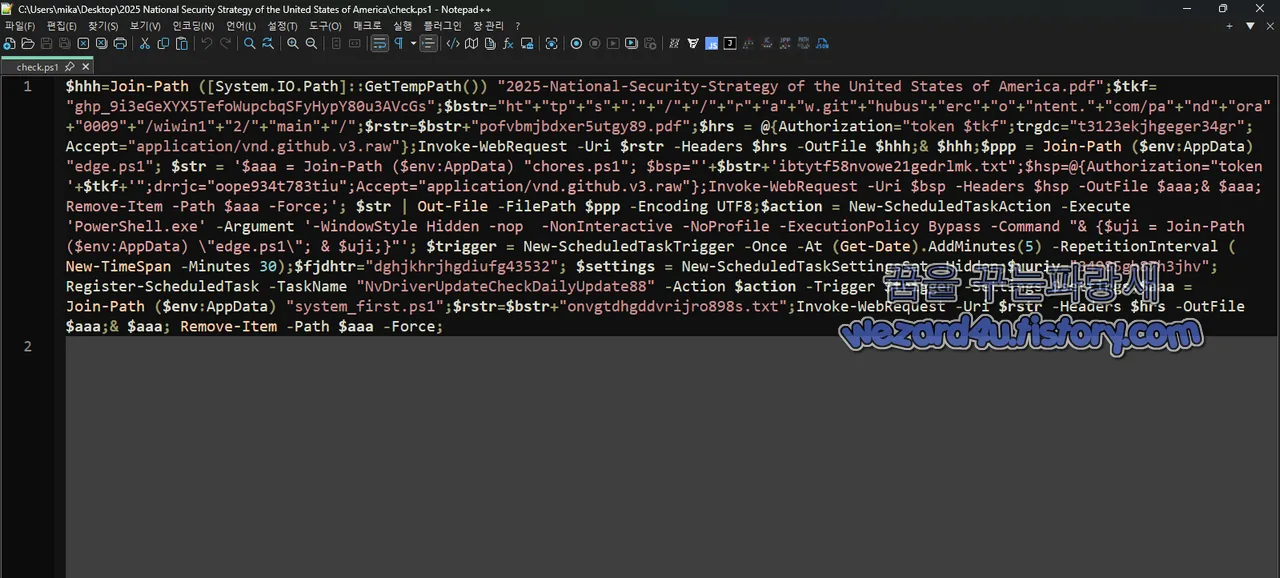Open the 도구(O) menu
The width and height of the screenshot is (1280, 578).
(x=325, y=26)
